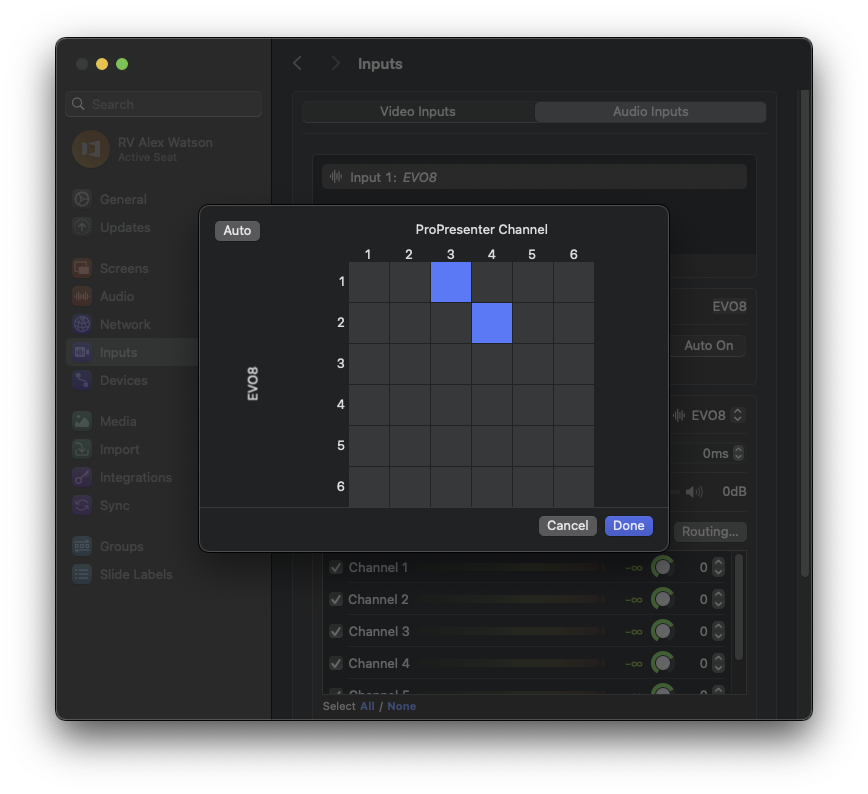The width and height of the screenshot is (868, 794).
Task: Click the Channel 3 gain knob
Action: tap(662, 631)
